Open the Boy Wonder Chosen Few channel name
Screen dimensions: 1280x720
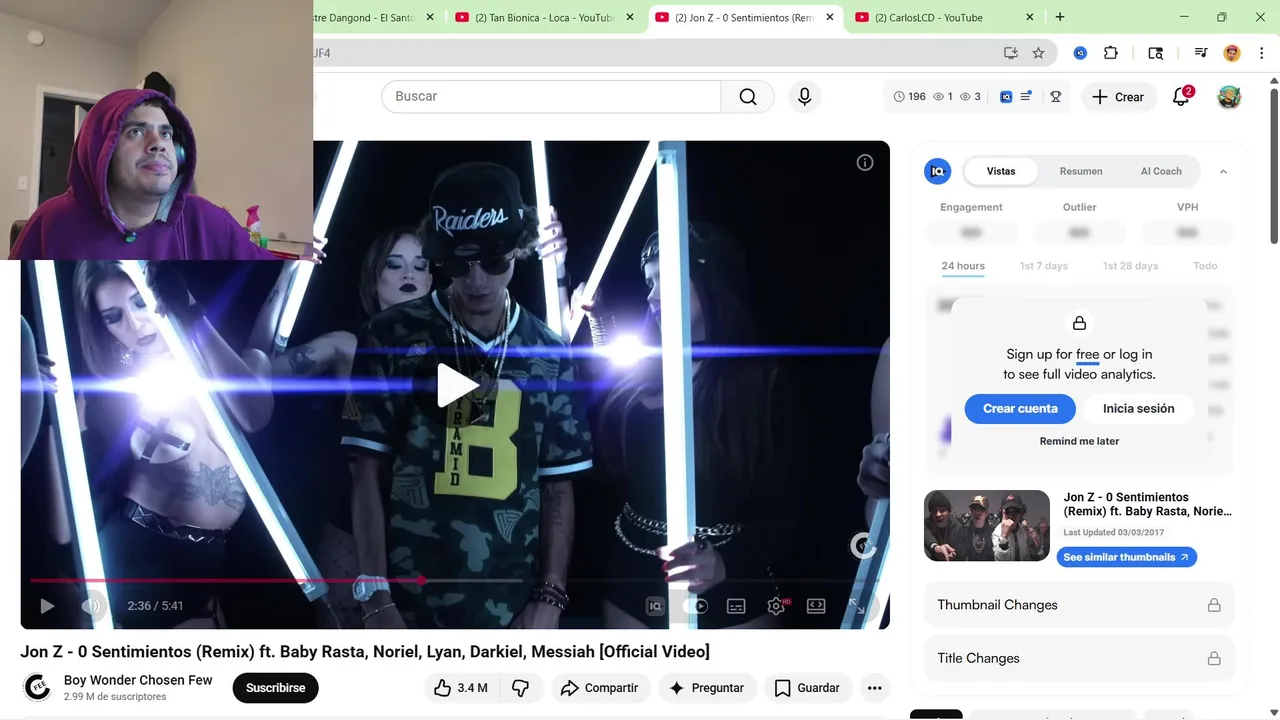click(x=138, y=680)
